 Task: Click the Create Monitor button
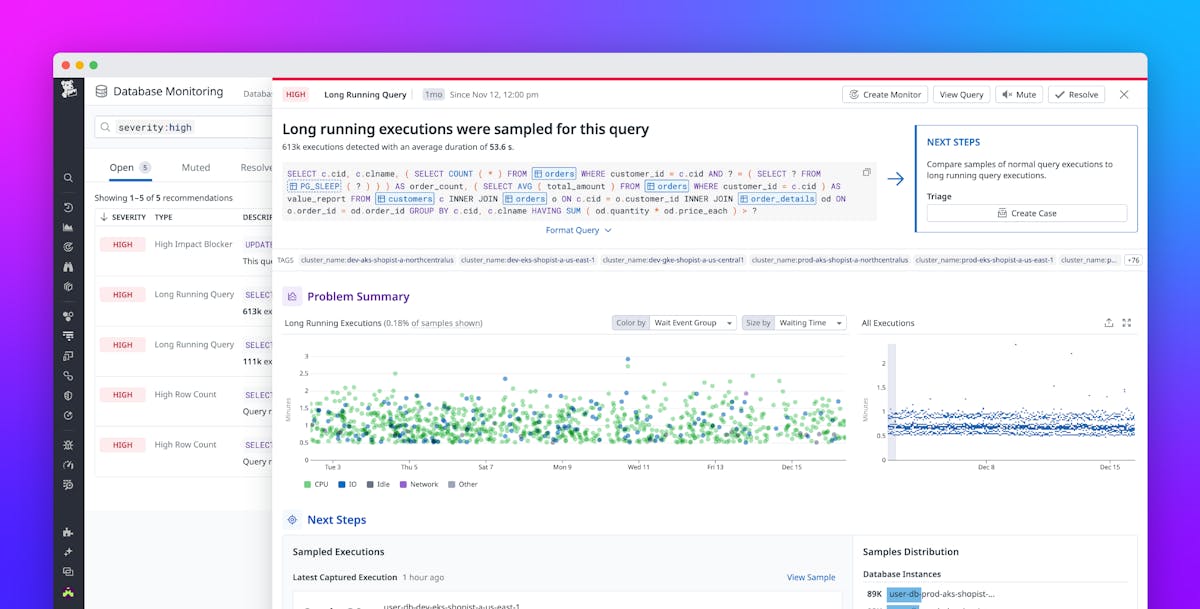(x=884, y=94)
